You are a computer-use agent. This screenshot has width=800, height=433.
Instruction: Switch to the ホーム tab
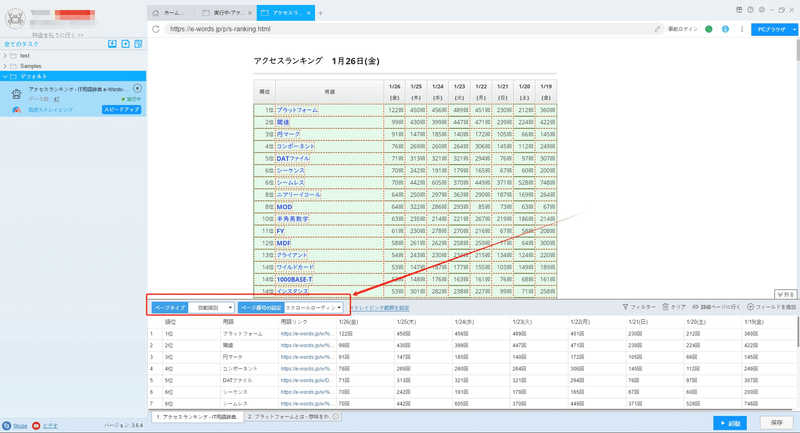point(171,13)
